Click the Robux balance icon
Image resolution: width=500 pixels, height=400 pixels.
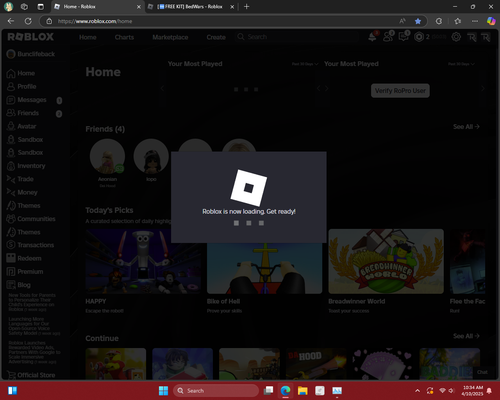419,37
